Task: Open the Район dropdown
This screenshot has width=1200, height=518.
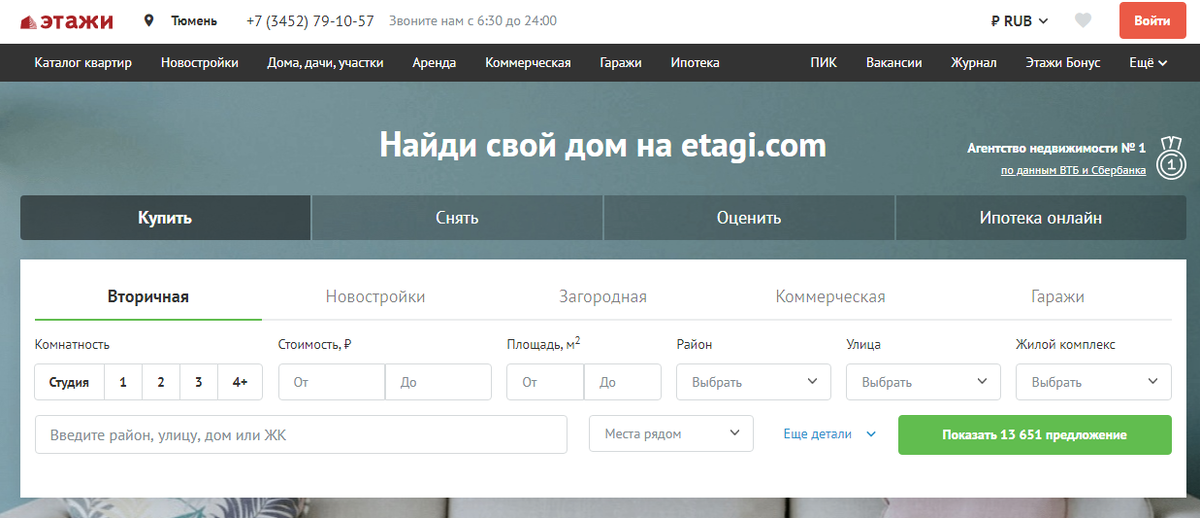Action: [x=754, y=382]
